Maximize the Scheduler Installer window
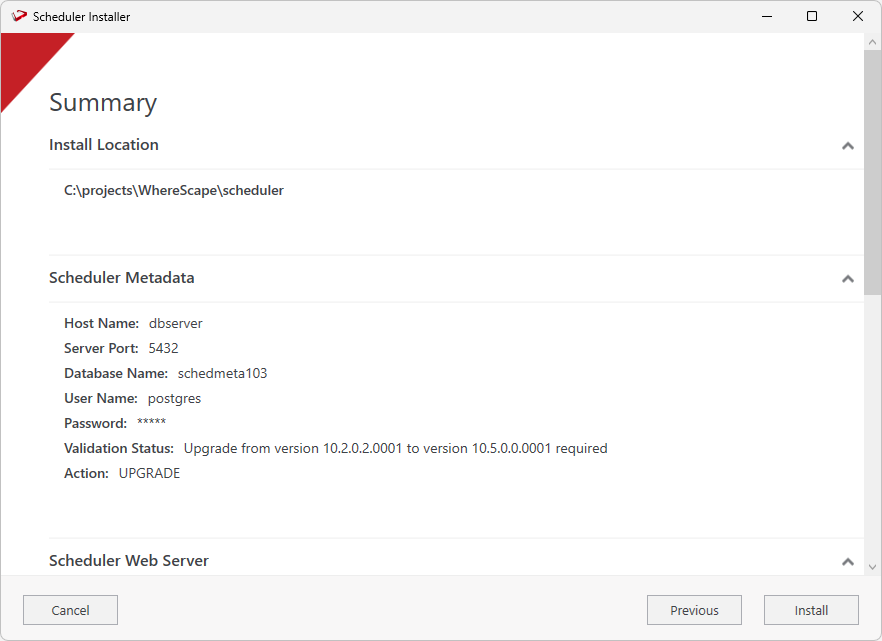Image resolution: width=882 pixels, height=641 pixels. point(812,16)
